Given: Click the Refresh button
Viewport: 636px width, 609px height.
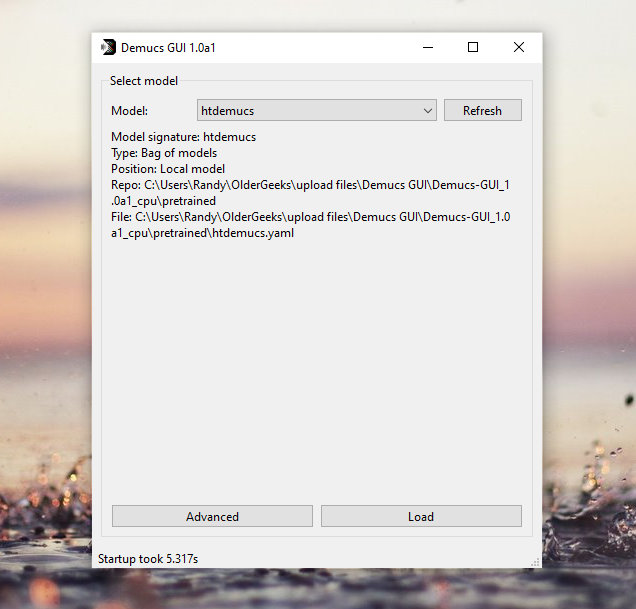Looking at the screenshot, I should (483, 110).
